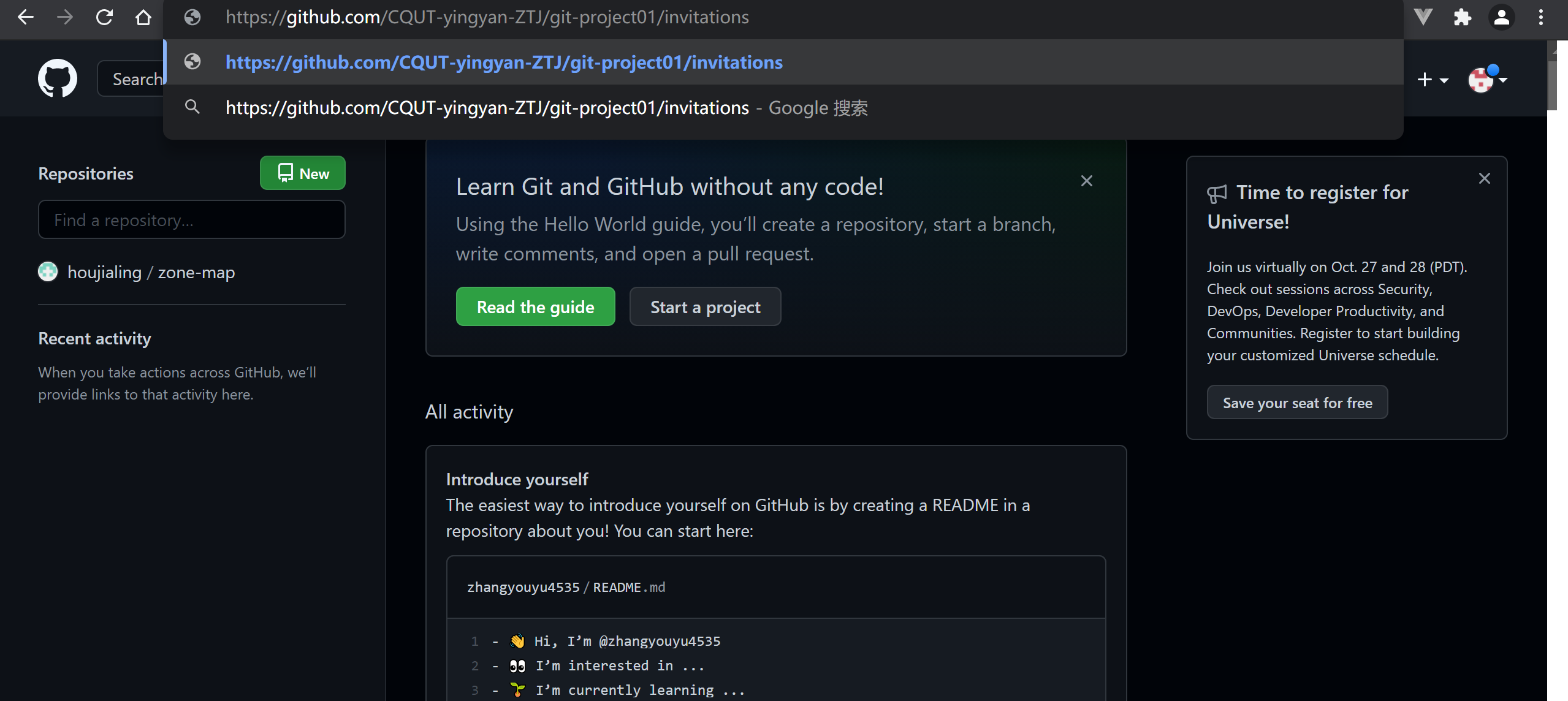This screenshot has width=1568, height=701.
Task: Click the Read the guide button
Action: (535, 306)
